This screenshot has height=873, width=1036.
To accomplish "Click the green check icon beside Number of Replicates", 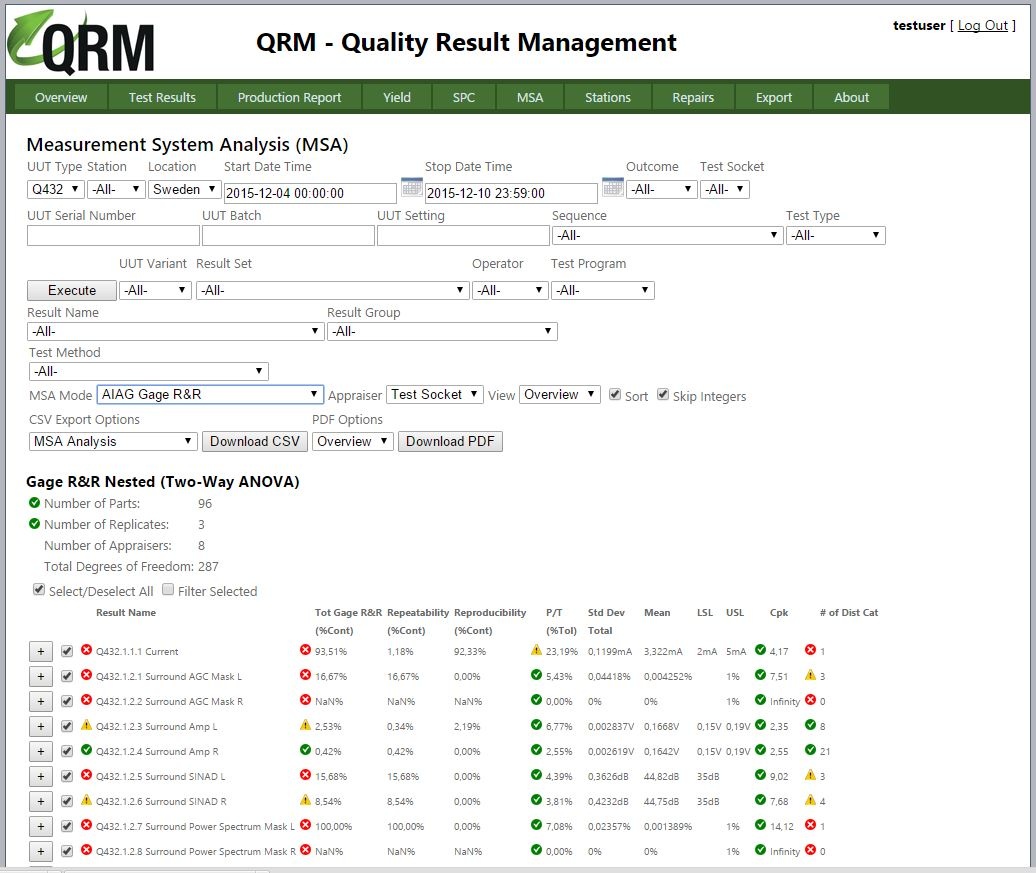I will pos(34,524).
